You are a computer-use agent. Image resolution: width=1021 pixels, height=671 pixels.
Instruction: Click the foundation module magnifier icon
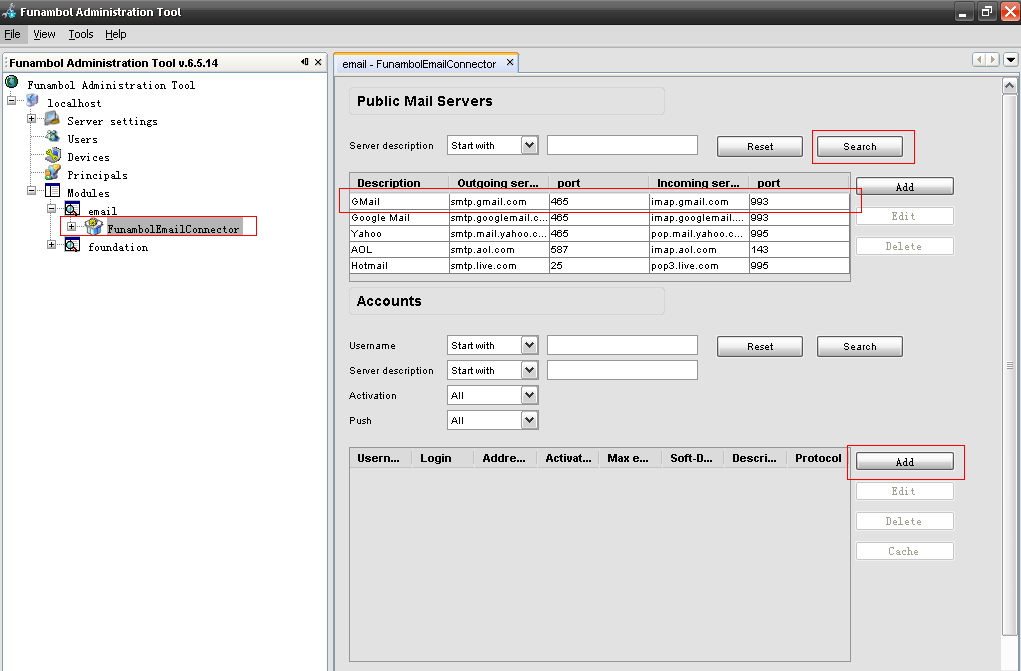click(x=72, y=245)
